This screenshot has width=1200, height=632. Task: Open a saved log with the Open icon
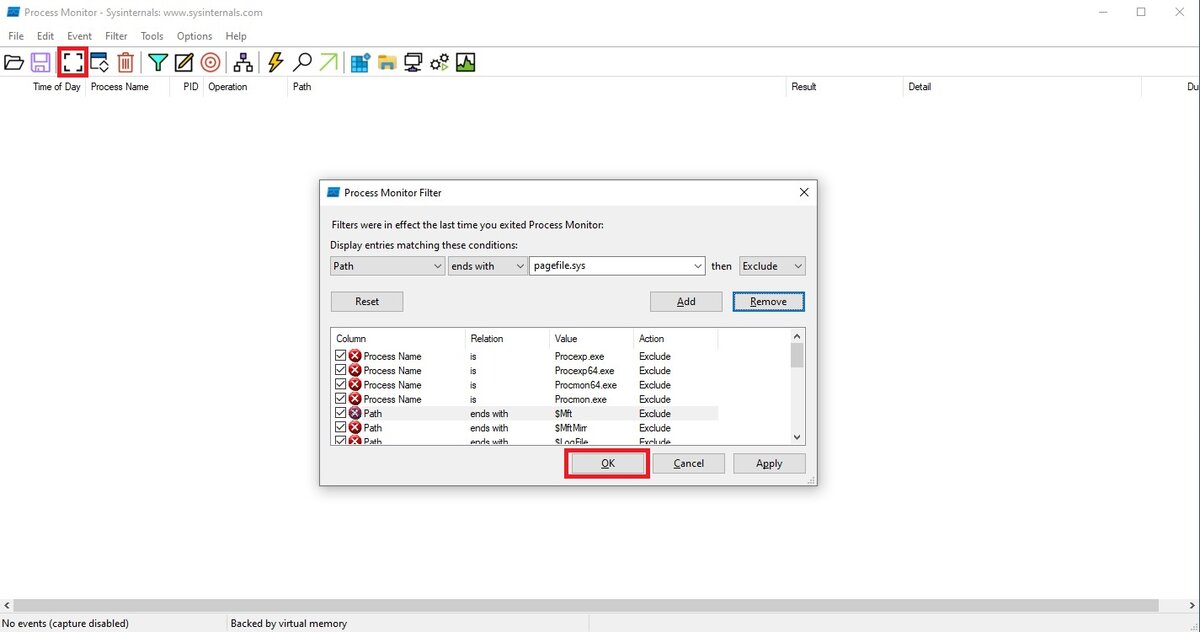coord(14,63)
